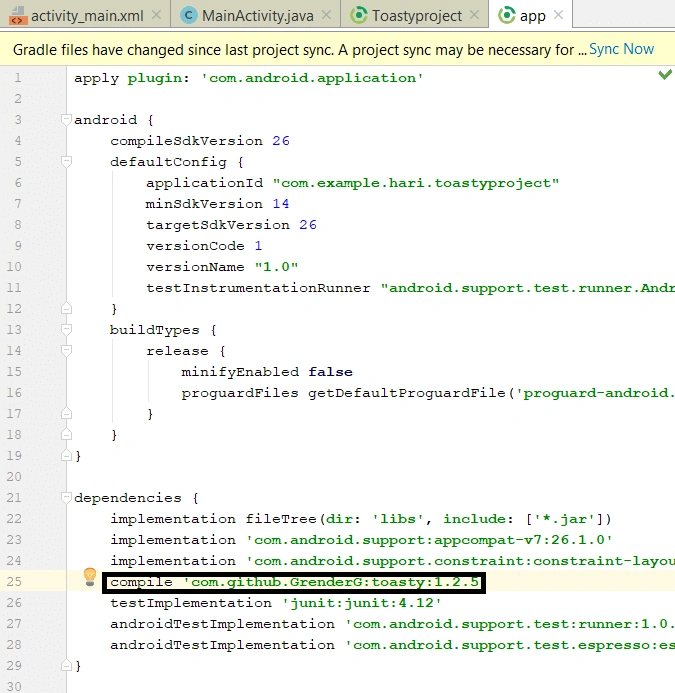
Task: Close the MainActivity.java tab
Action: 326,15
